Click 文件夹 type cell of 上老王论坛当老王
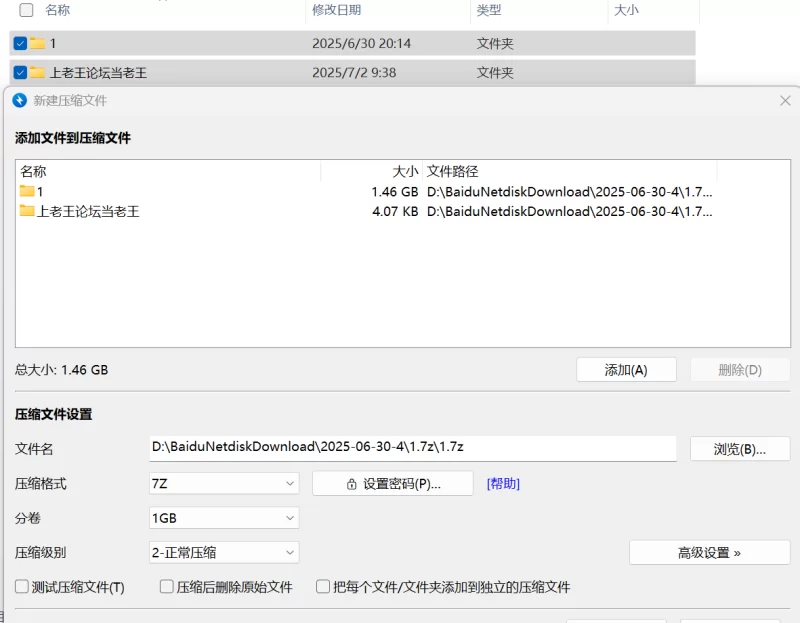800x623 pixels. [x=495, y=72]
